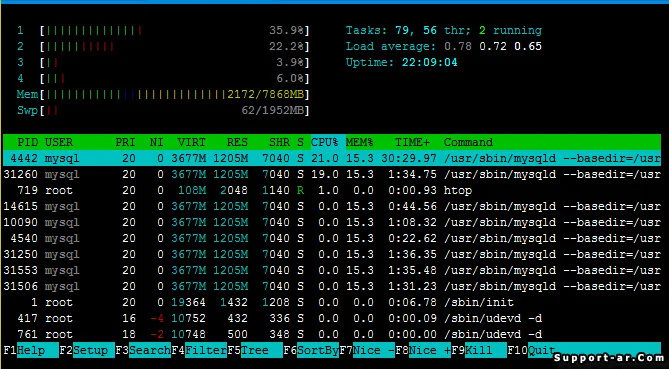Open the F2 Setup menu

coord(87,350)
